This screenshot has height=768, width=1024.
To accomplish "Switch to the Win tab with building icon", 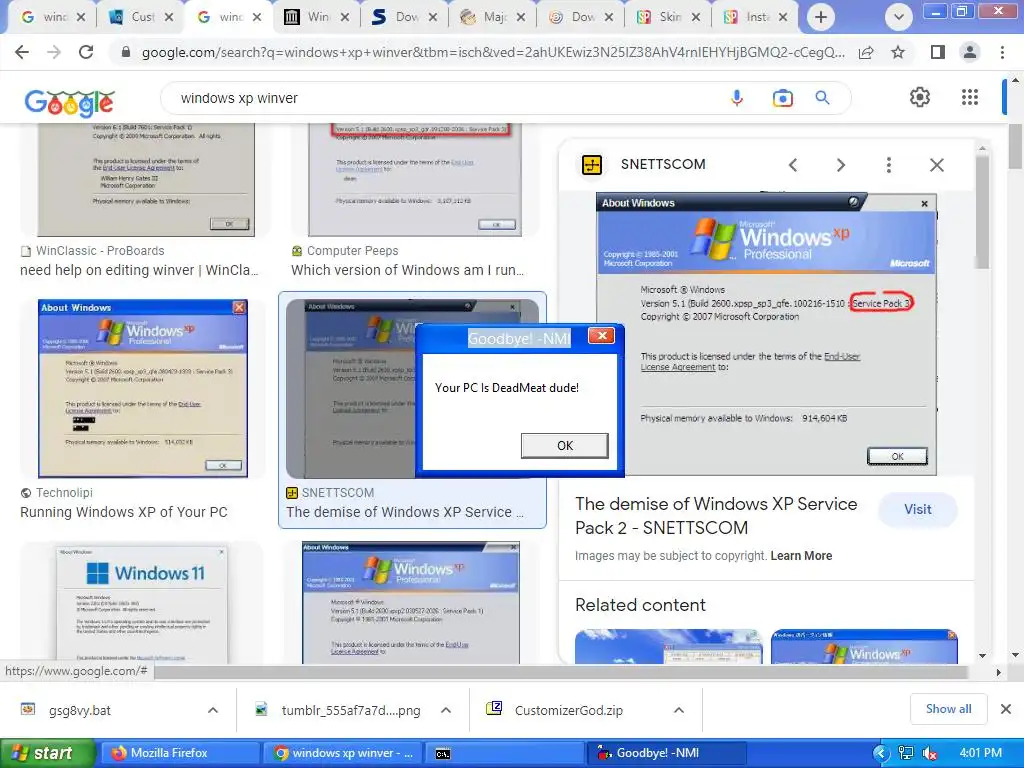I will (x=317, y=17).
